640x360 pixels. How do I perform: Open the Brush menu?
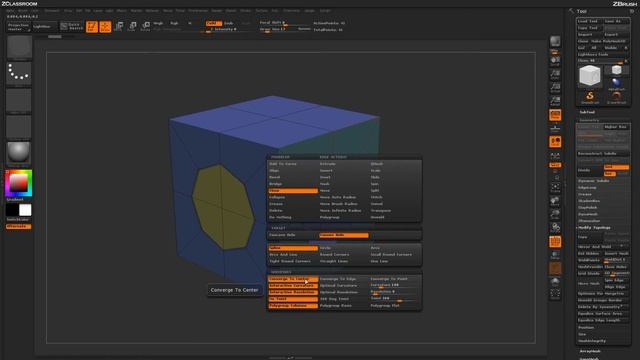[23, 11]
